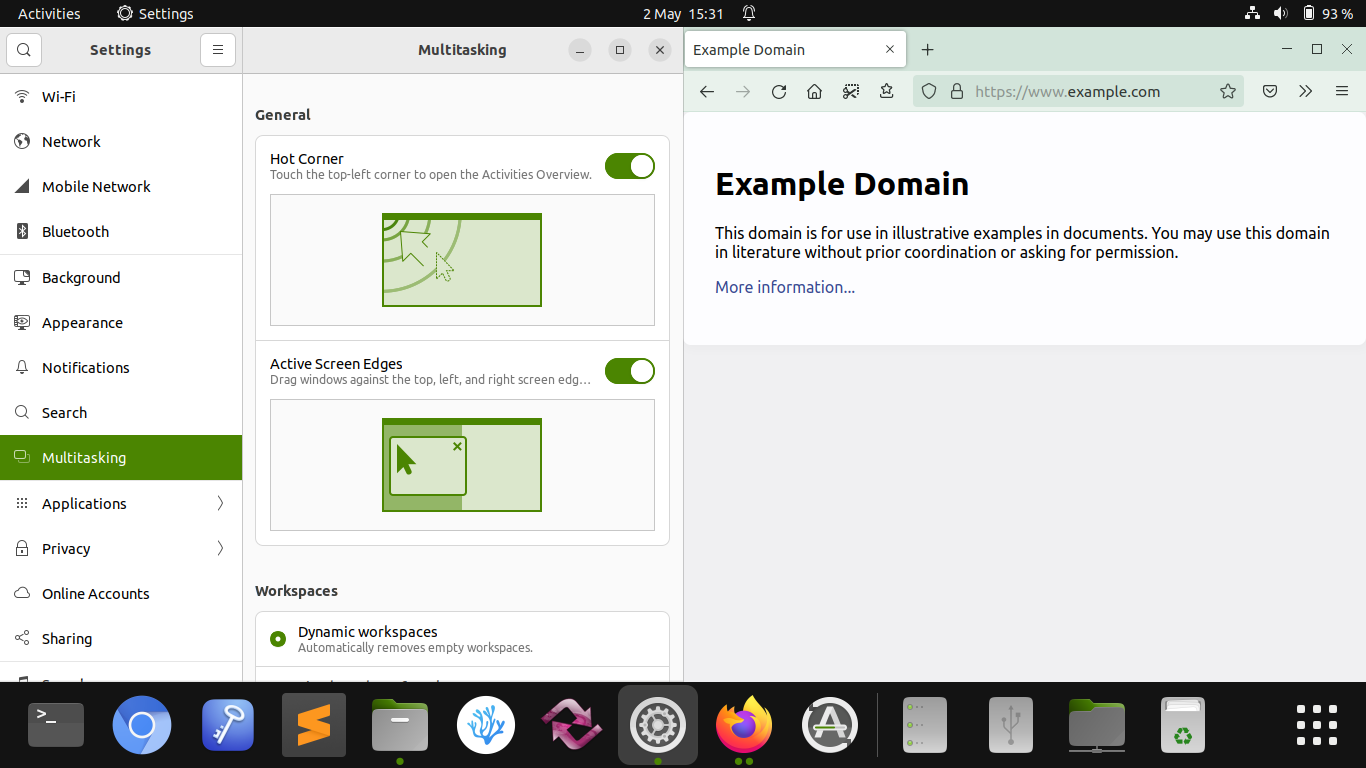
Task: Show more tools via toolbar overflow chevron
Action: pyautogui.click(x=1305, y=92)
